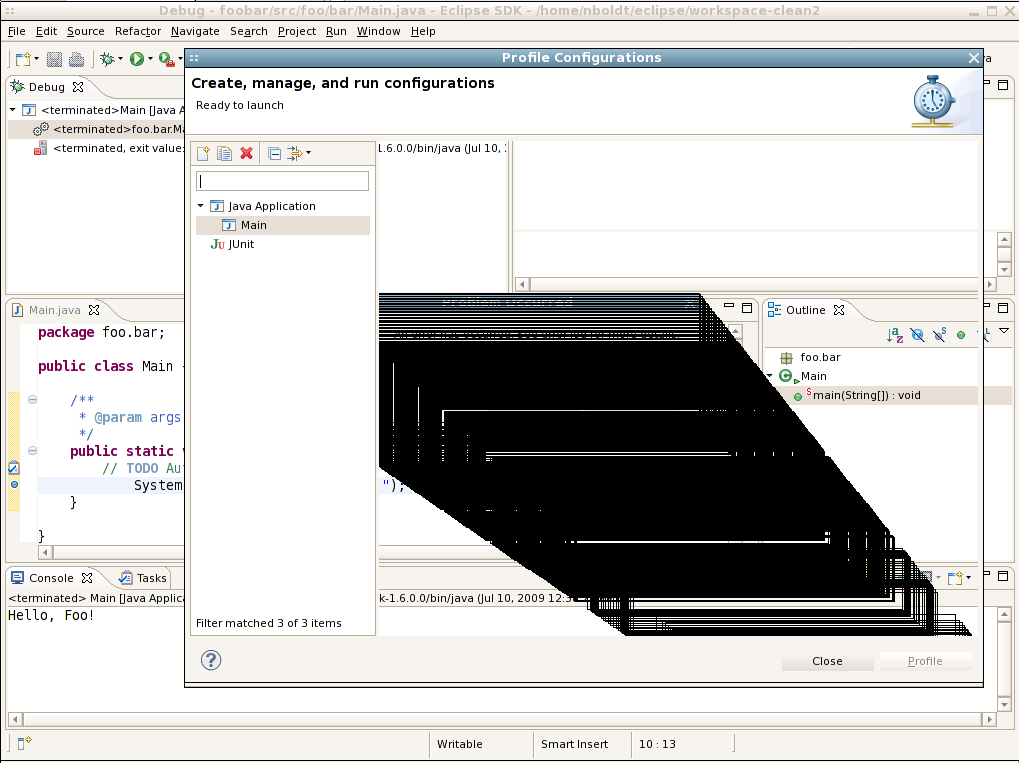Open the help icon in dialog

point(211,660)
